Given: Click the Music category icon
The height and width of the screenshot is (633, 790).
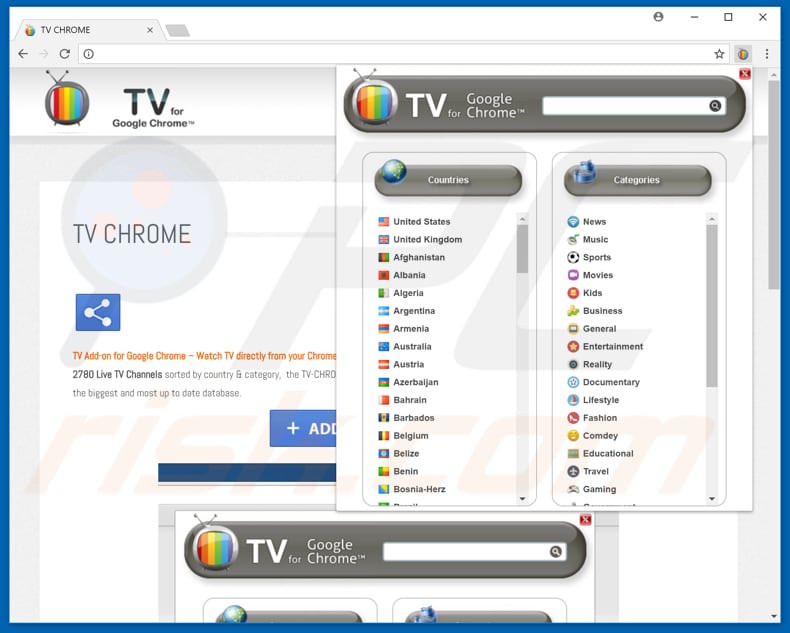Looking at the screenshot, I should tap(573, 239).
